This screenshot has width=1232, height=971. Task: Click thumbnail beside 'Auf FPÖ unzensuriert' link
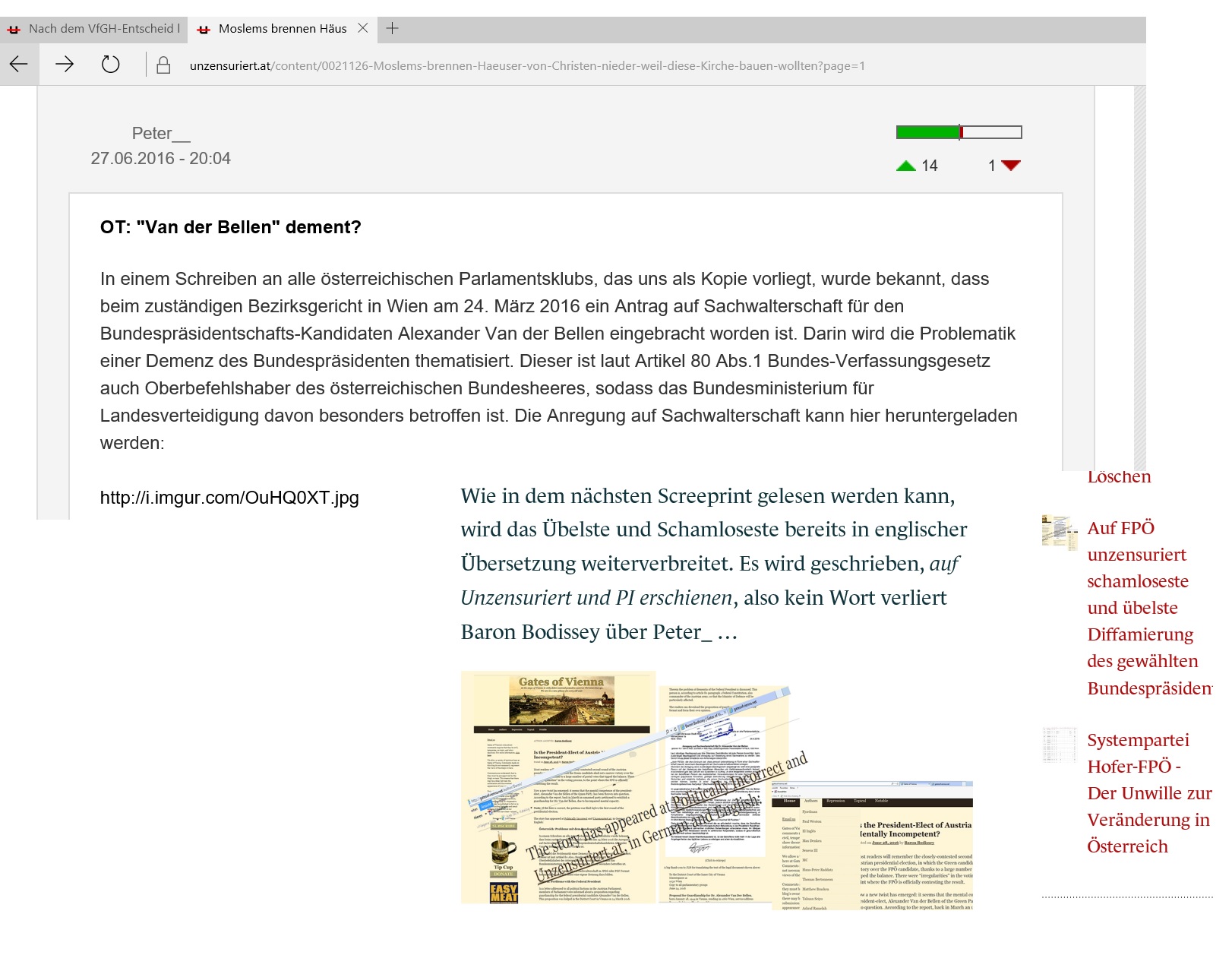click(x=1060, y=532)
